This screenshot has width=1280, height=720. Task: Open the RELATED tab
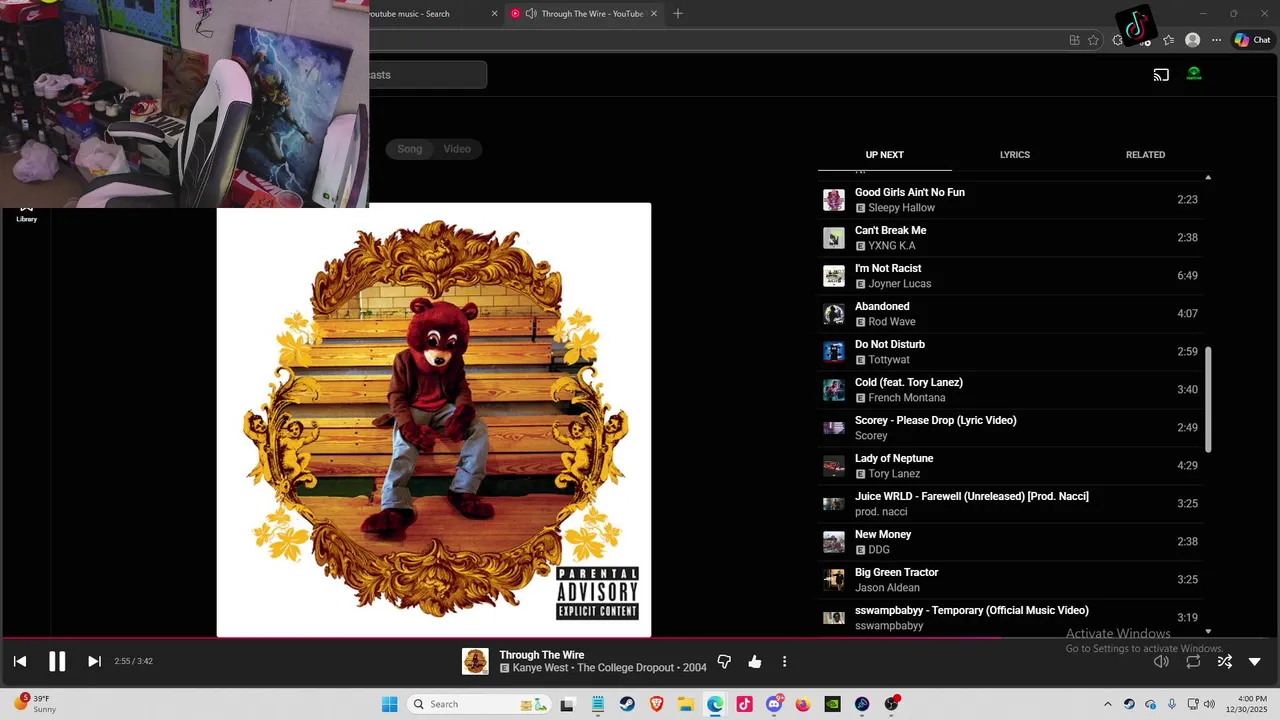(1145, 155)
